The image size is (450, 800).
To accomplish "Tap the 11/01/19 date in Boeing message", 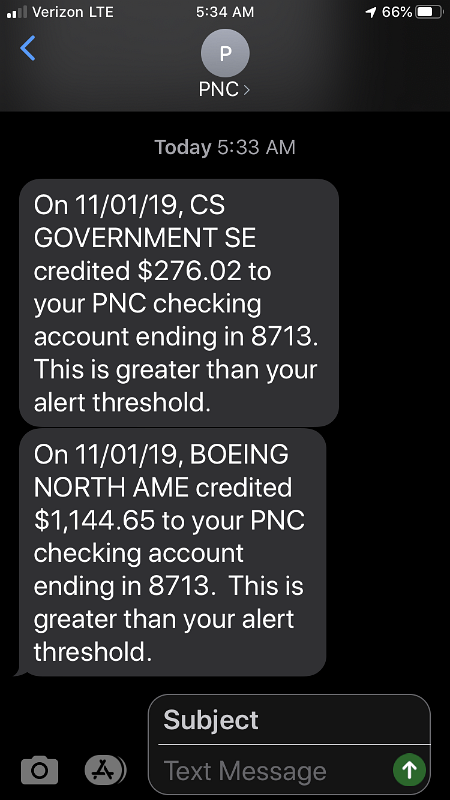I will (129, 455).
